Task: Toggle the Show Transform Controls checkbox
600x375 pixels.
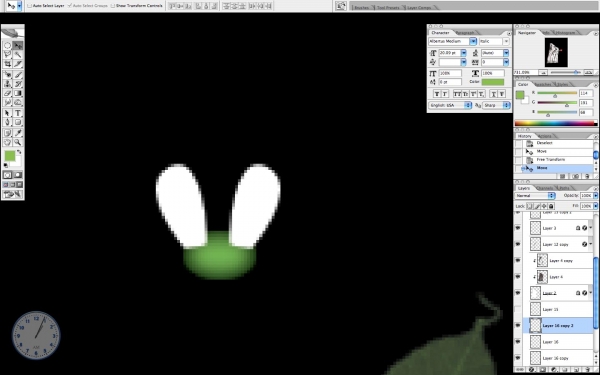Action: [112, 6]
